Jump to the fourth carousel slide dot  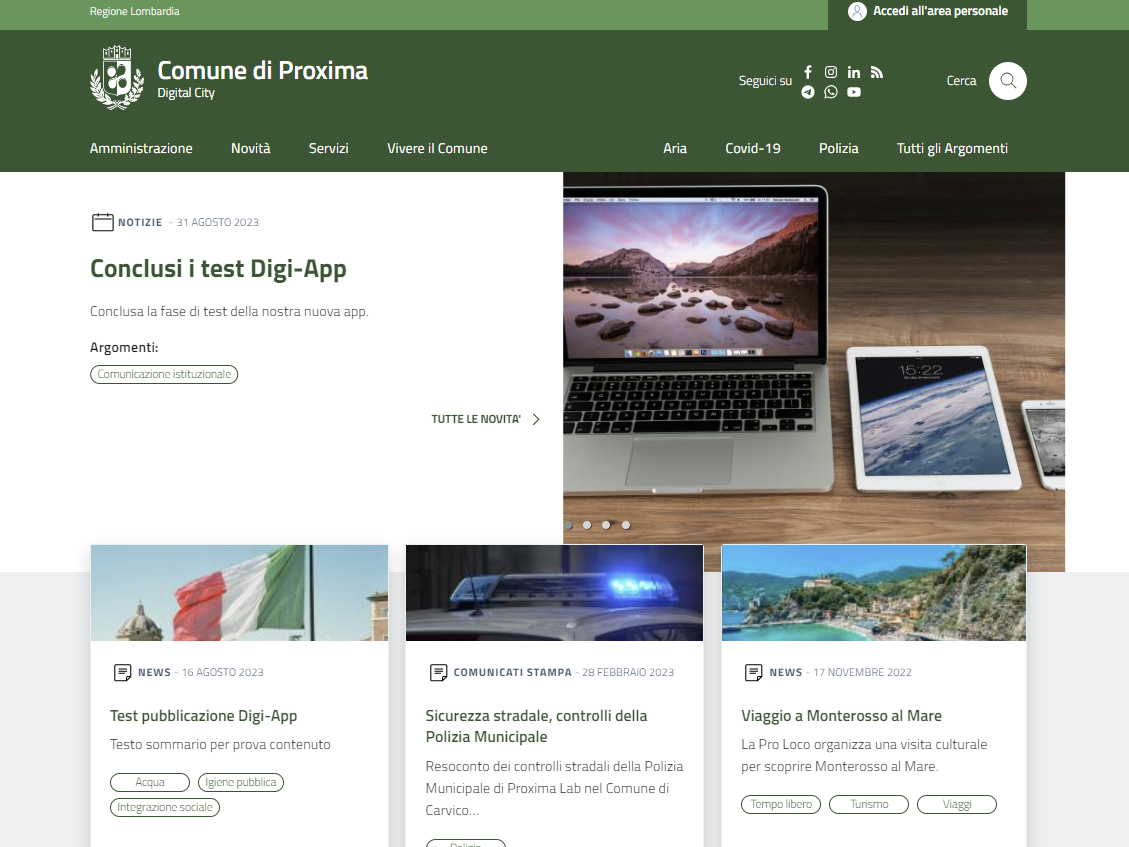pyautogui.click(x=626, y=524)
